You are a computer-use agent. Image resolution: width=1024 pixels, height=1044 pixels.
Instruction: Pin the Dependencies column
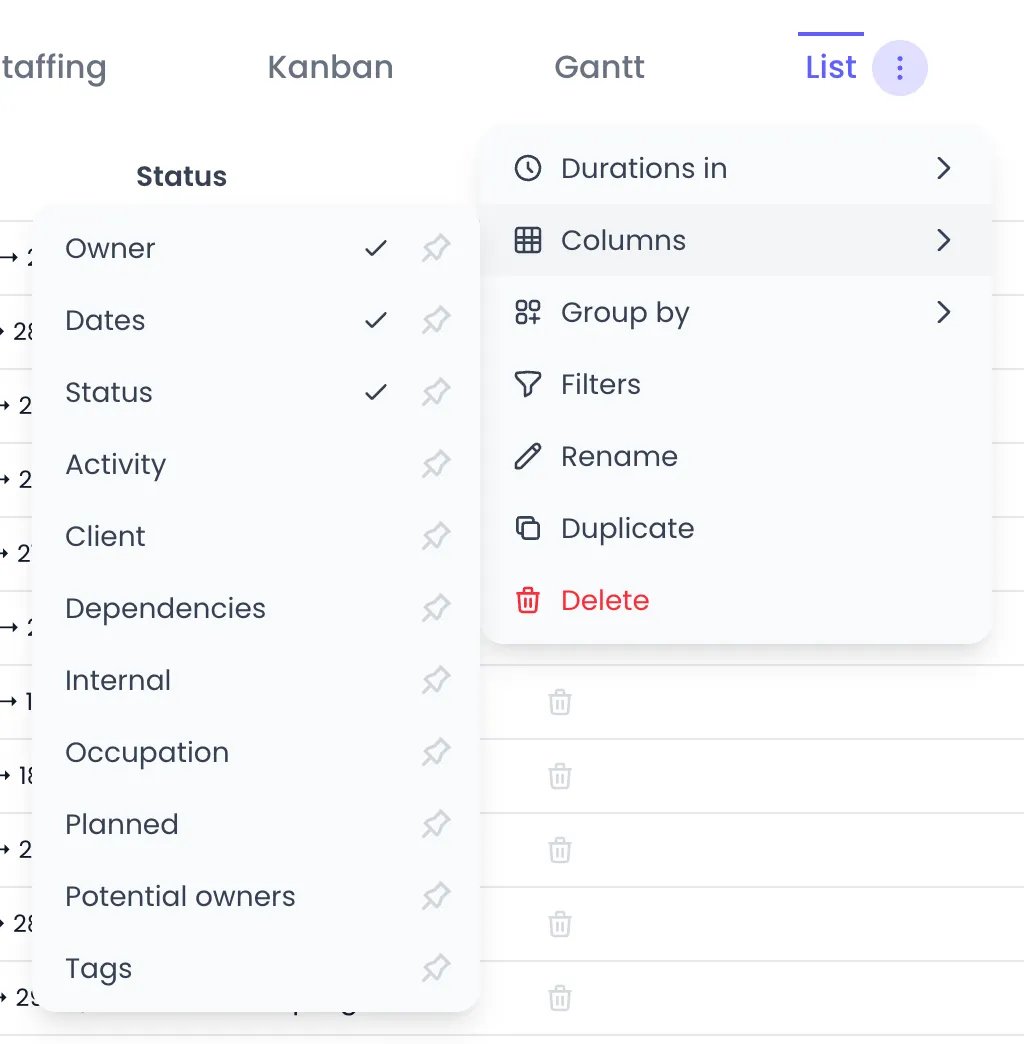click(436, 608)
